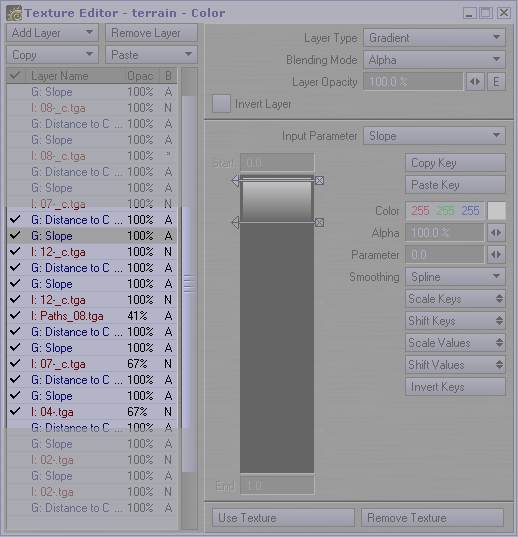Click the Parameter value slider arrows icon

[496, 255]
